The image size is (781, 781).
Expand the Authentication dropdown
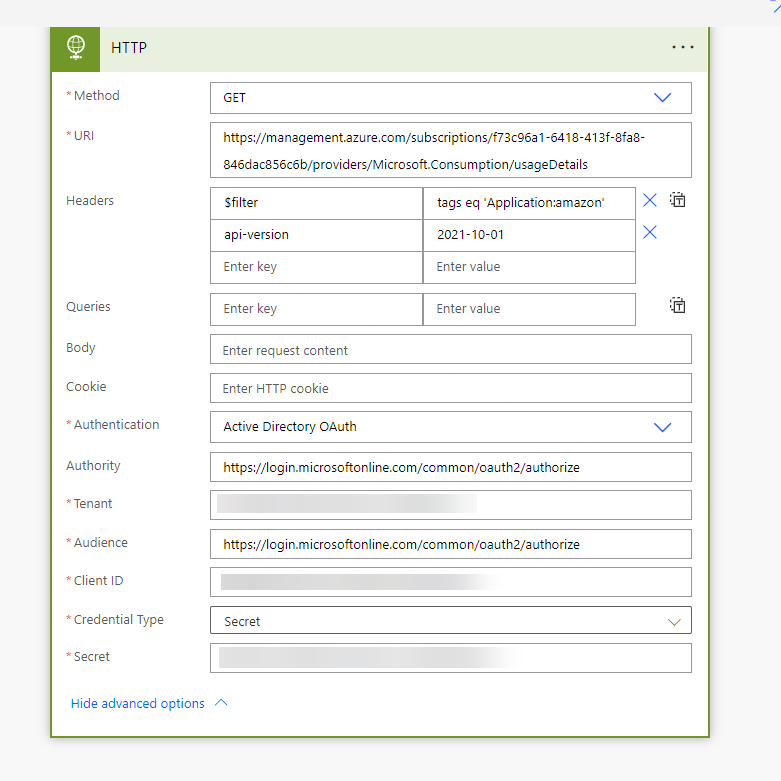(x=451, y=427)
